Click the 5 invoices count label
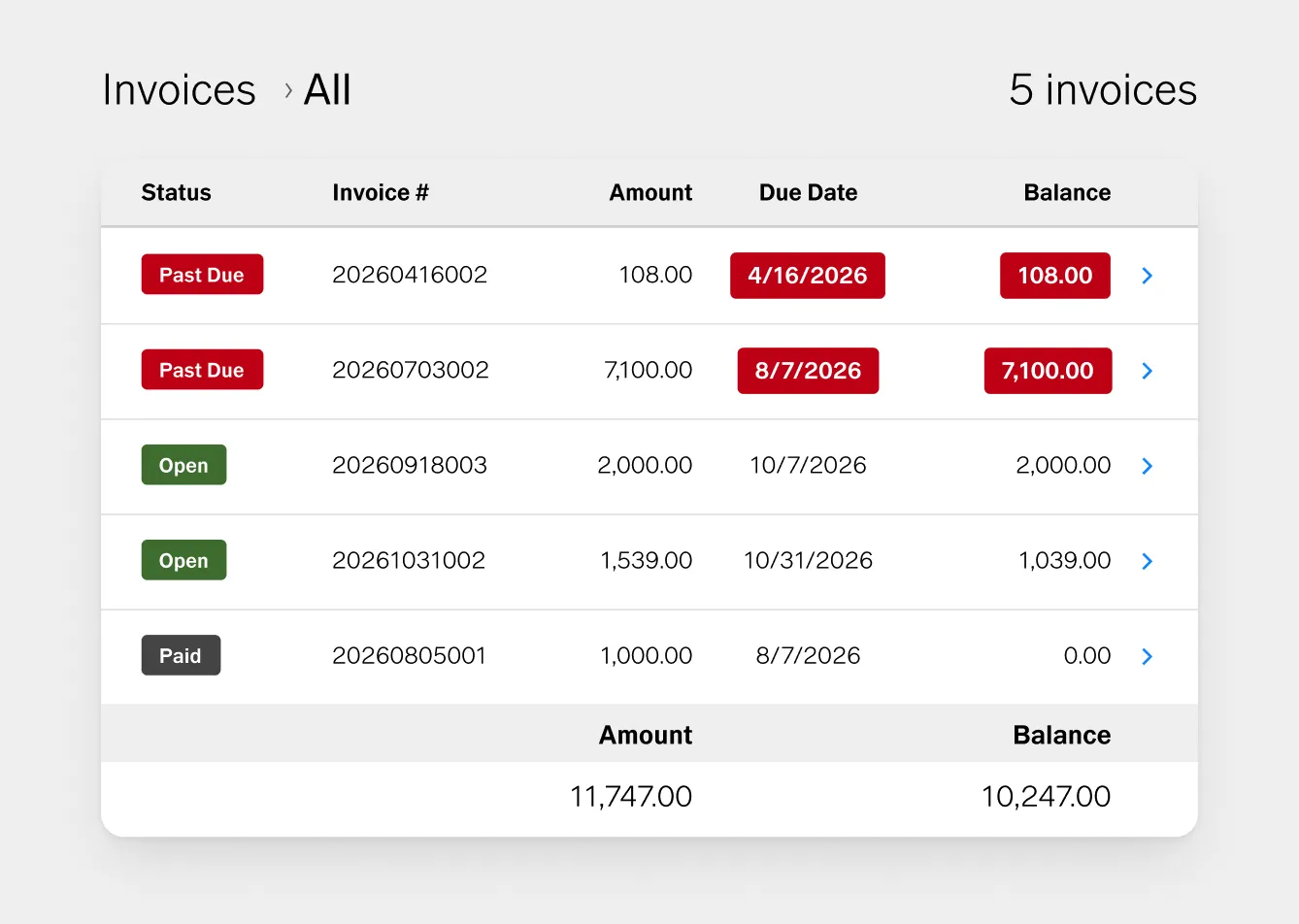The image size is (1299, 924). tap(1103, 90)
